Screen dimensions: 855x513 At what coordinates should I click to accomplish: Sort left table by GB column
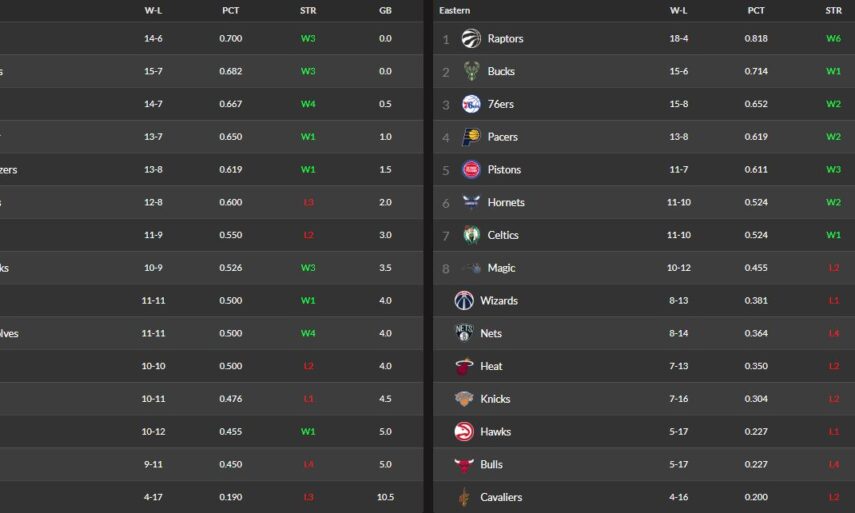(x=385, y=10)
